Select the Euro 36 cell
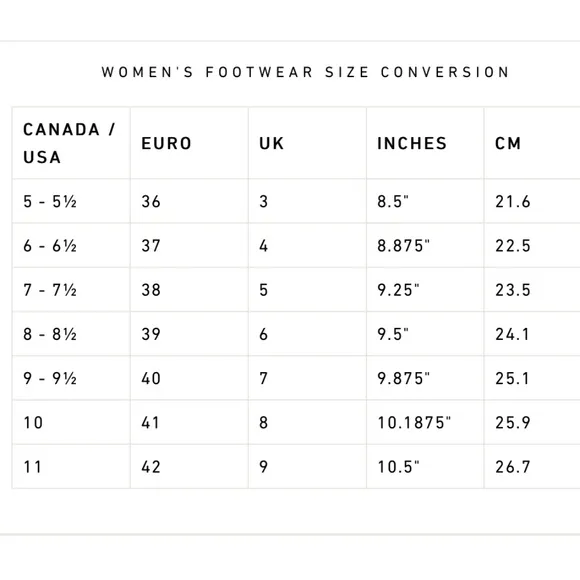Screen dimensions: 580x580 (x=189, y=201)
